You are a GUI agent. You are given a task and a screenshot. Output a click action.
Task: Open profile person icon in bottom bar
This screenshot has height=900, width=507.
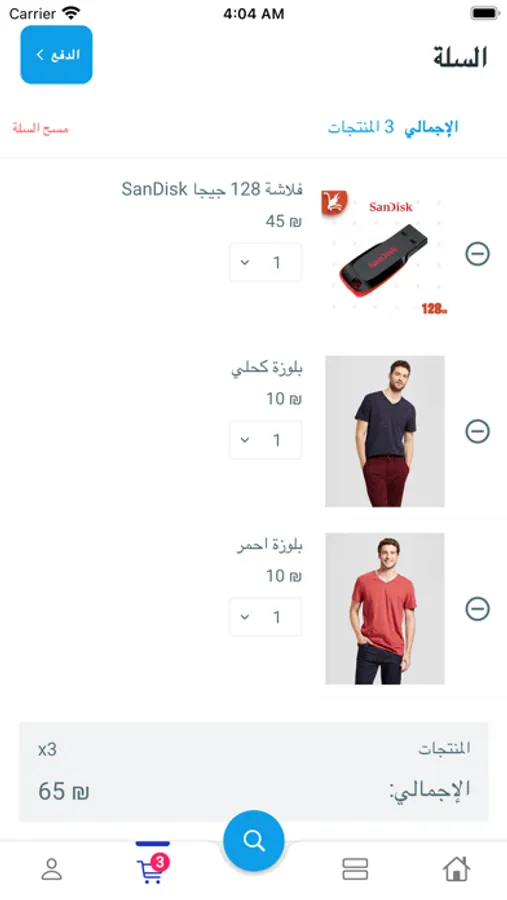click(52, 869)
